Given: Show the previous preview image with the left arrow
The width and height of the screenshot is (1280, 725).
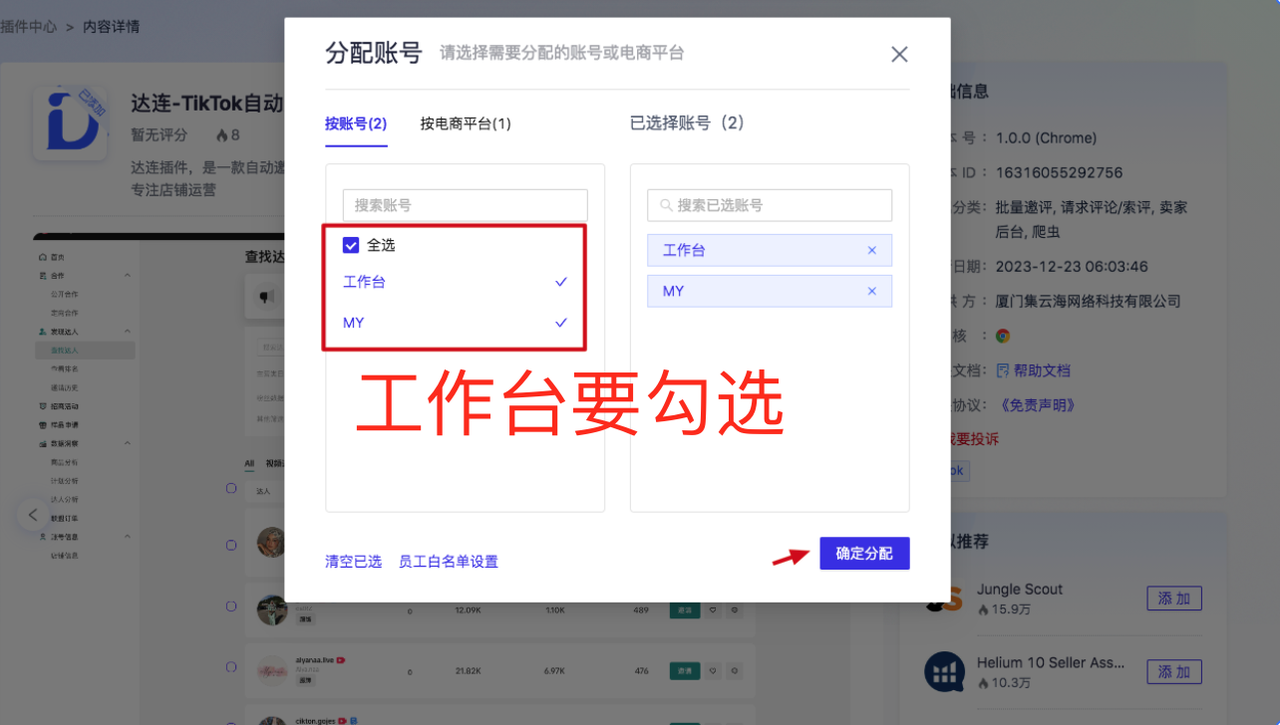Looking at the screenshot, I should click(32, 515).
